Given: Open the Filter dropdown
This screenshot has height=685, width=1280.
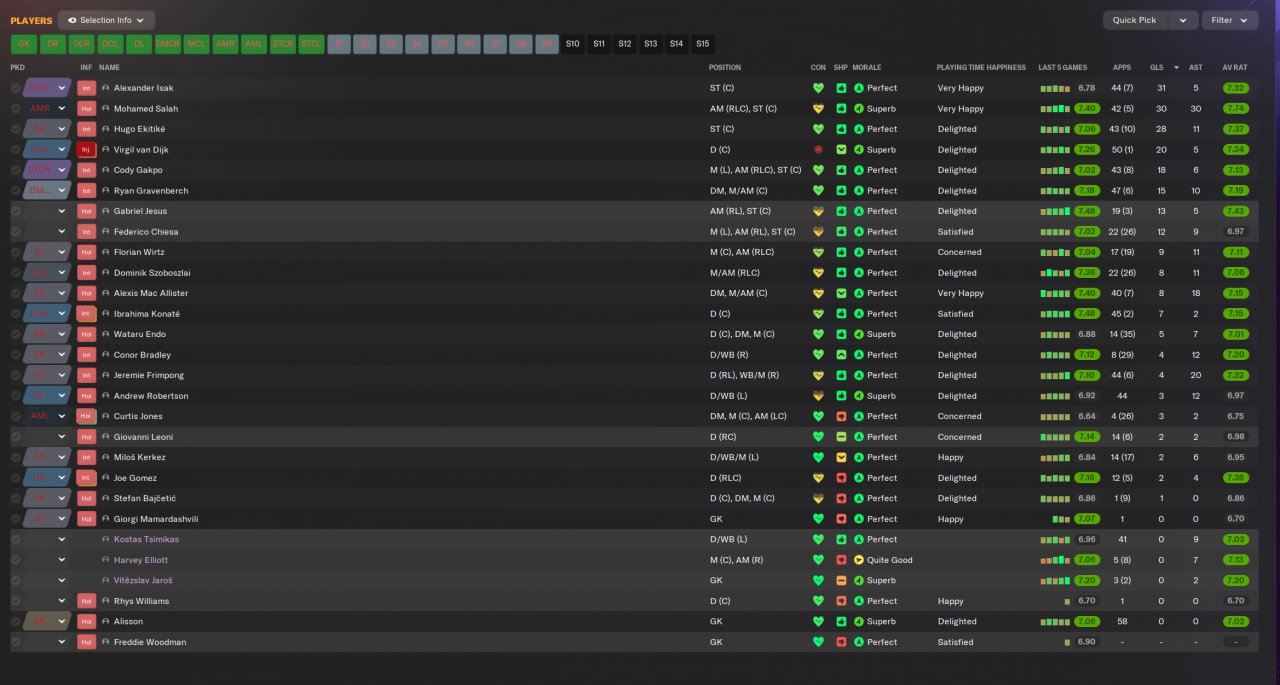Looking at the screenshot, I should 1230,20.
